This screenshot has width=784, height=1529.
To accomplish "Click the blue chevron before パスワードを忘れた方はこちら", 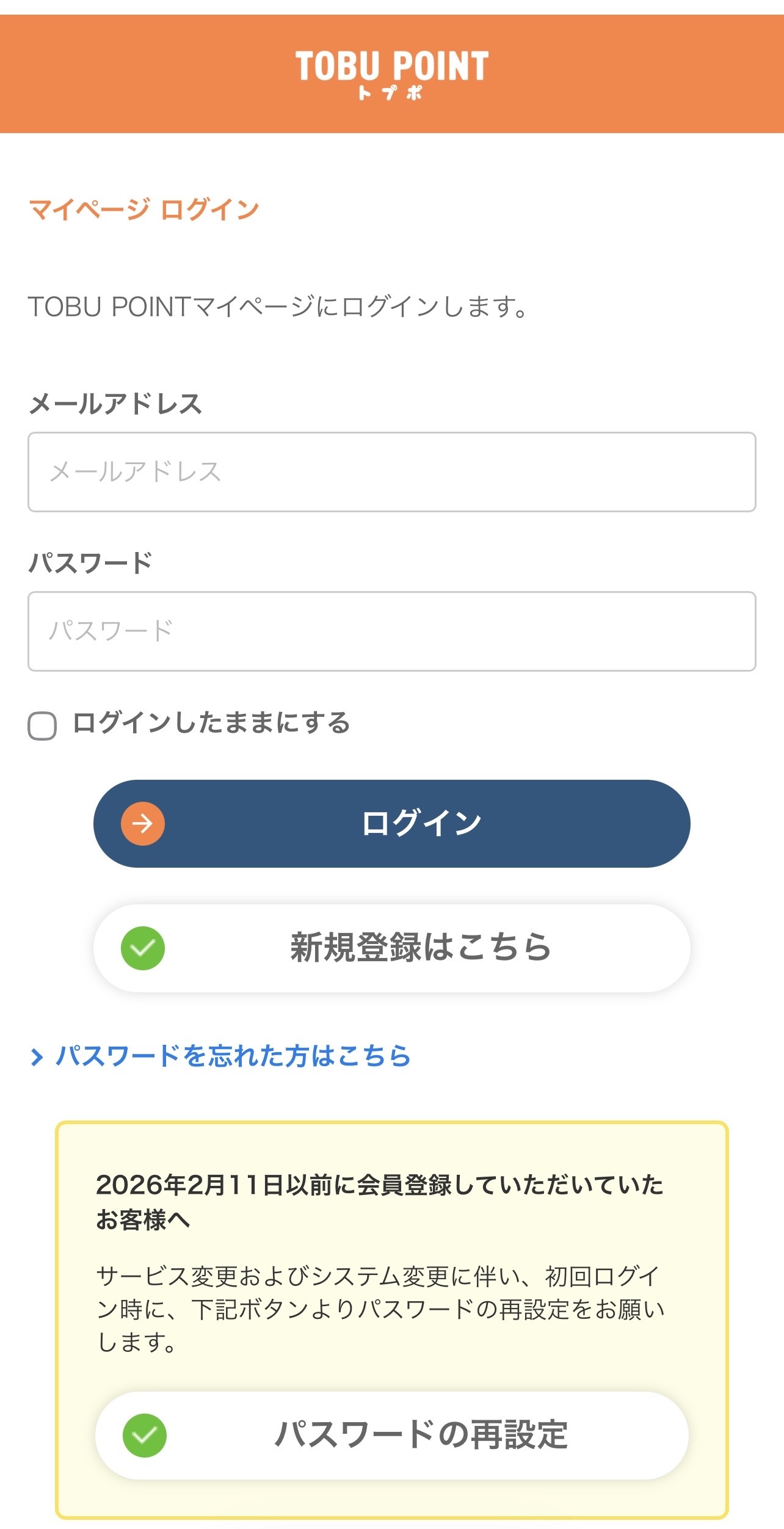I will tap(37, 1057).
